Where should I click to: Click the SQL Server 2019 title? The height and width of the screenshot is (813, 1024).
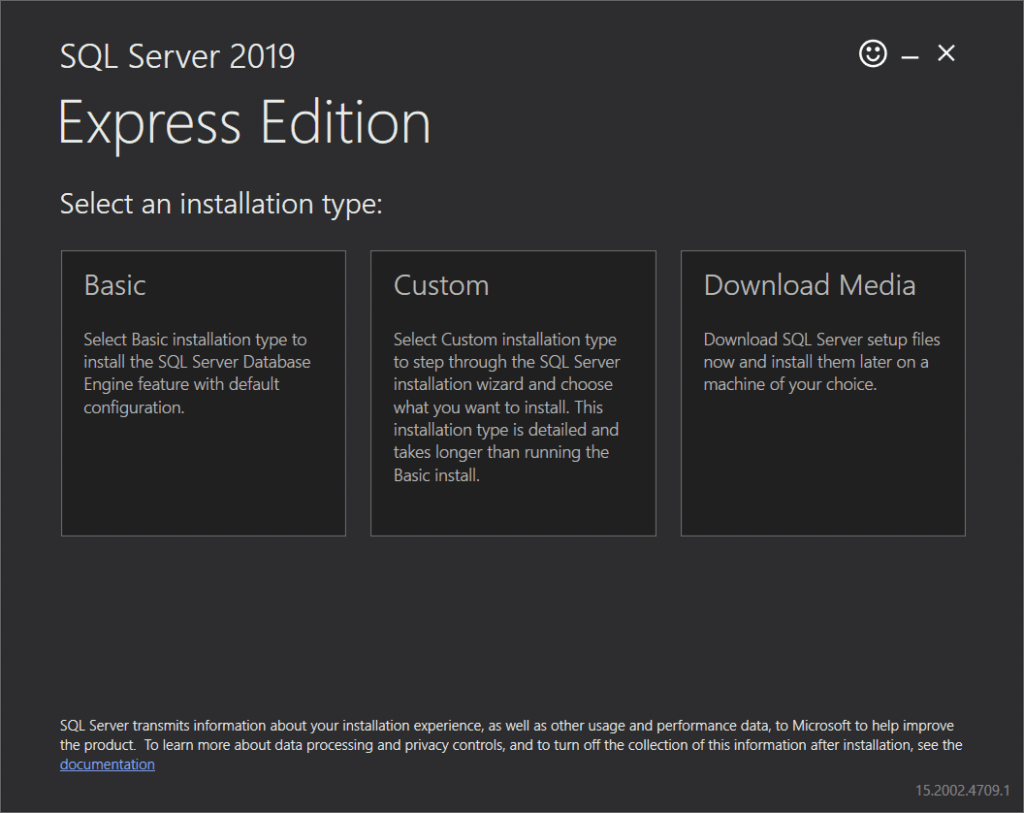pyautogui.click(x=177, y=56)
